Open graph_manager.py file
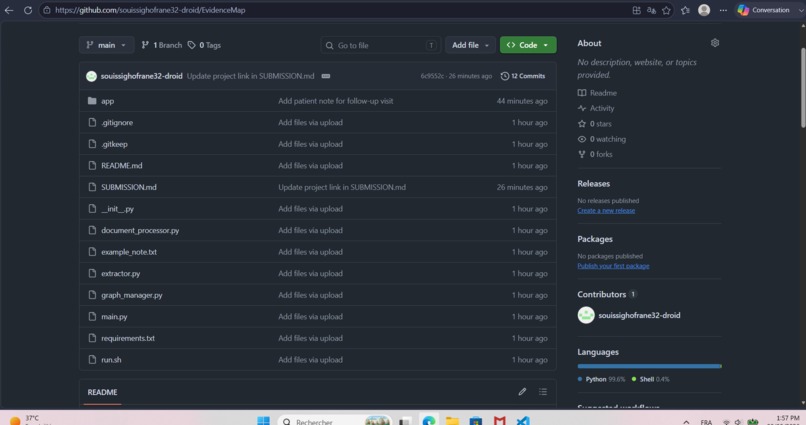Viewport: 806px width, 425px height. 132,295
